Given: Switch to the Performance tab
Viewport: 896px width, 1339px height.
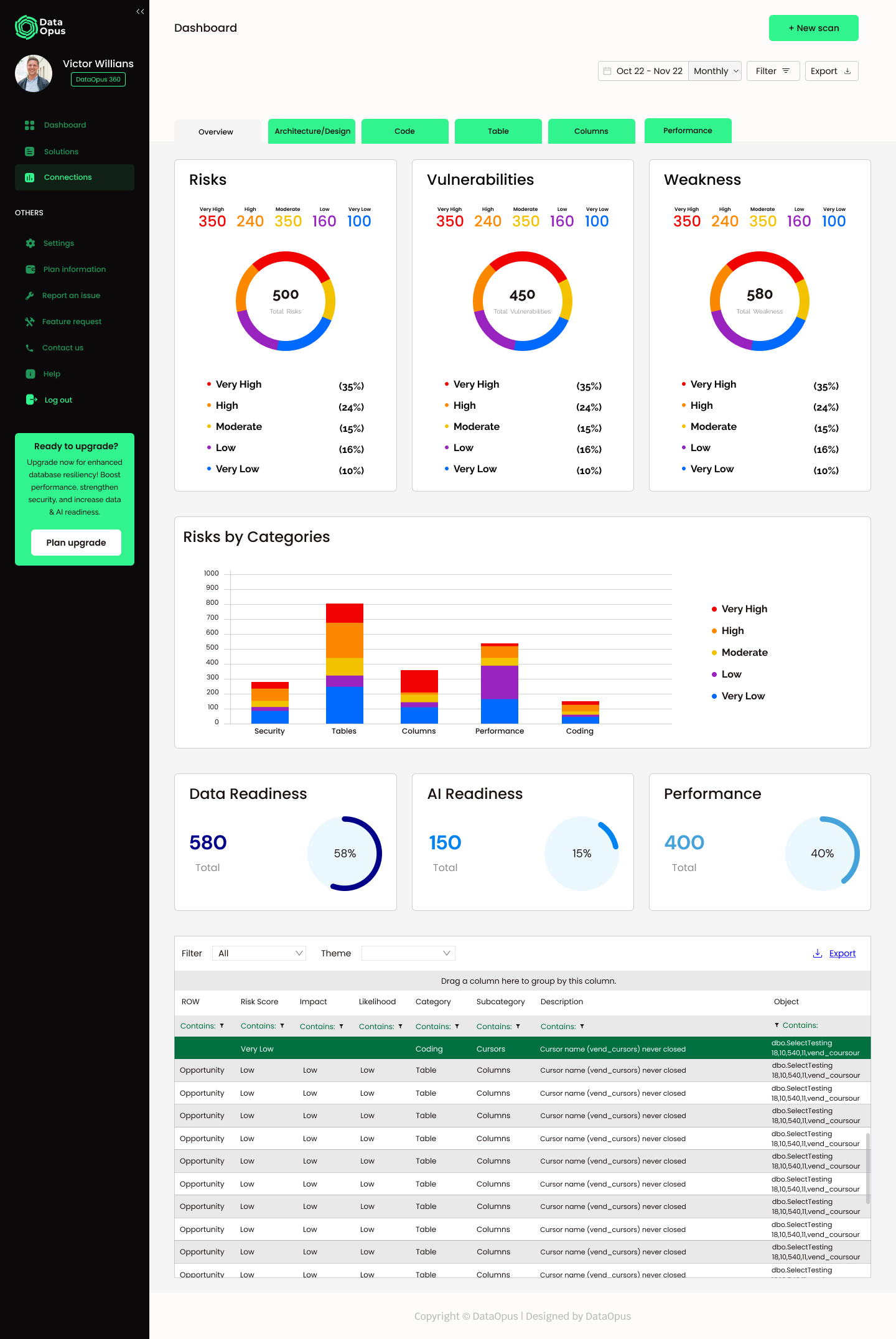Looking at the screenshot, I should pyautogui.click(x=688, y=131).
